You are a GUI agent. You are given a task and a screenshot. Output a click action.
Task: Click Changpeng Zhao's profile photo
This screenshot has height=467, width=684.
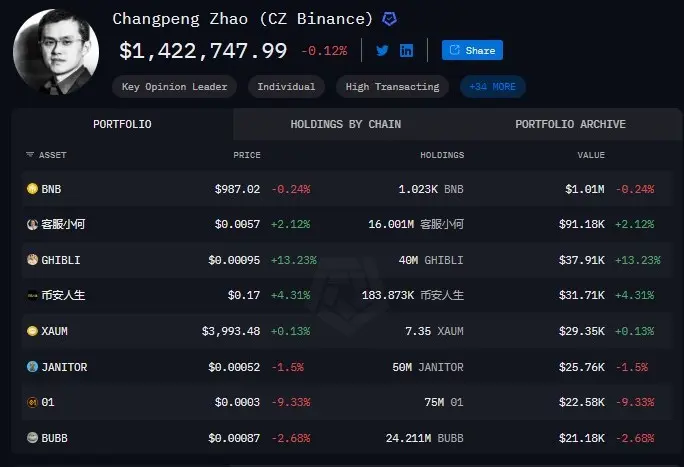click(x=56, y=51)
